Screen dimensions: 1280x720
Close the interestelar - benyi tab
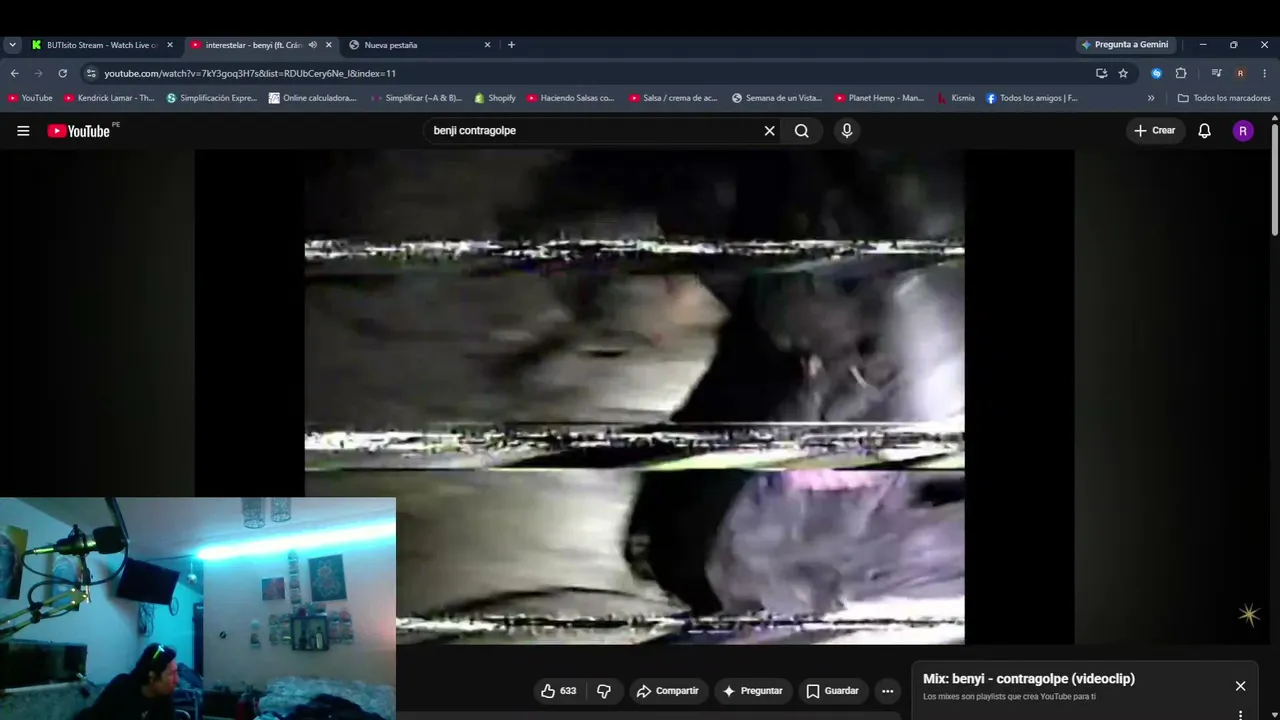coord(328,45)
